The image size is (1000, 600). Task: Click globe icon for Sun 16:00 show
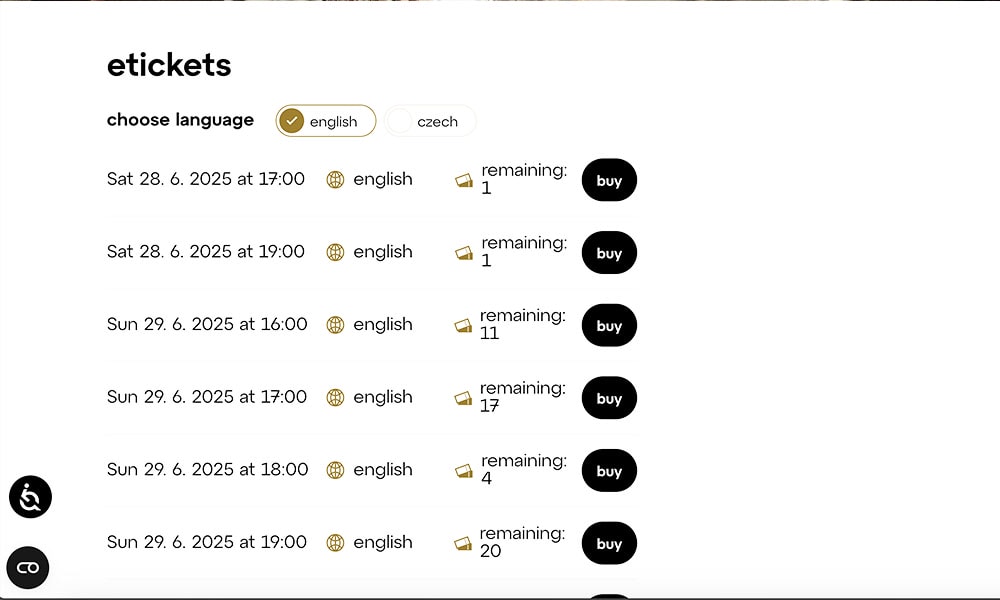(335, 325)
